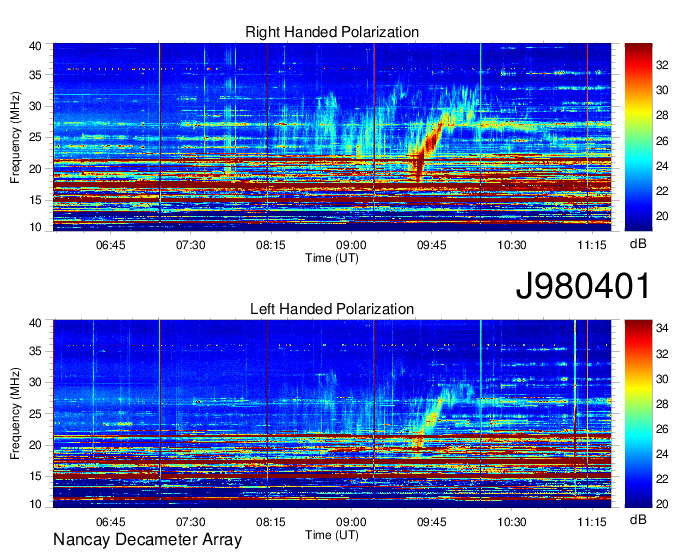The height and width of the screenshot is (552, 680).
Task: Click the 34 dB label on Left Handed colorbar
Action: (x=662, y=329)
